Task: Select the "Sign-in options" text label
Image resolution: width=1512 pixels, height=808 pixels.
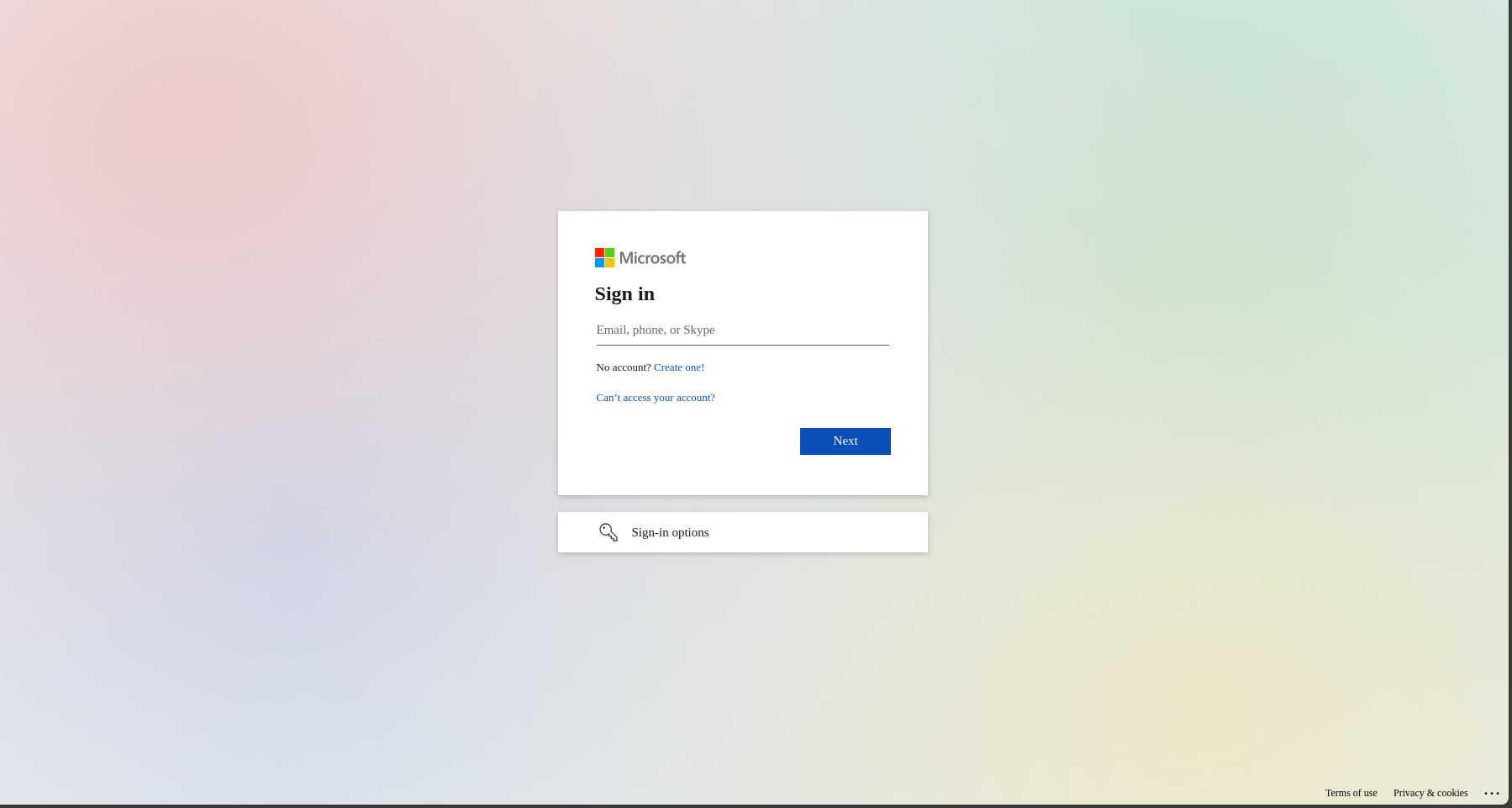Action: [x=670, y=532]
